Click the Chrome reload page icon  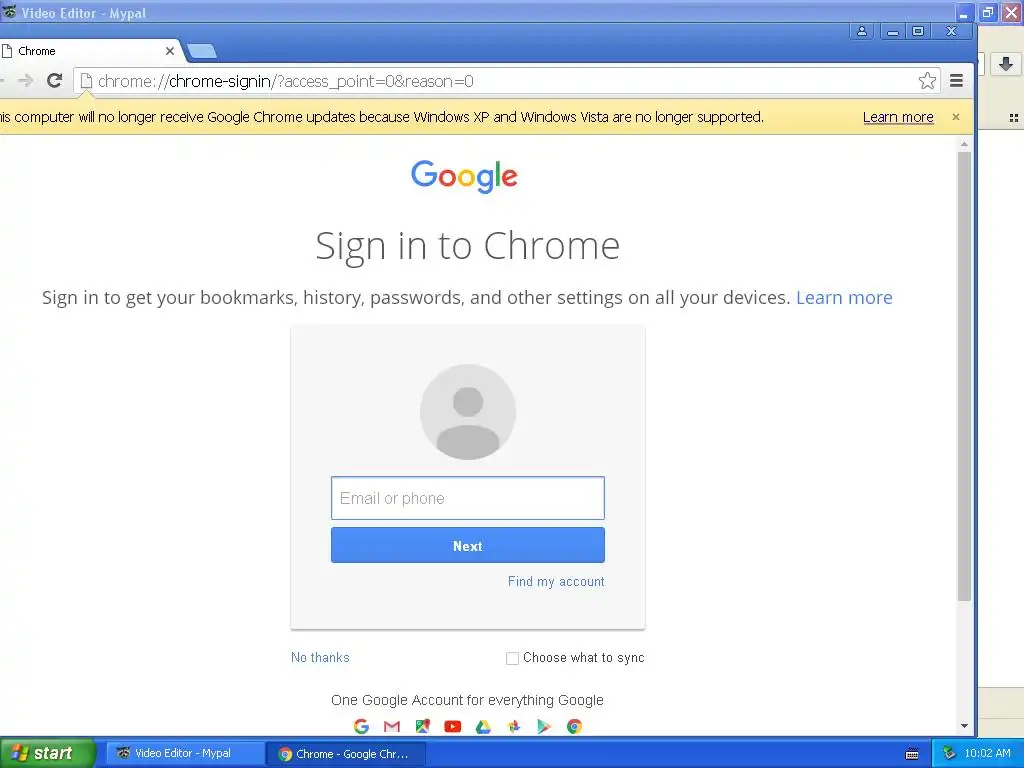(55, 80)
